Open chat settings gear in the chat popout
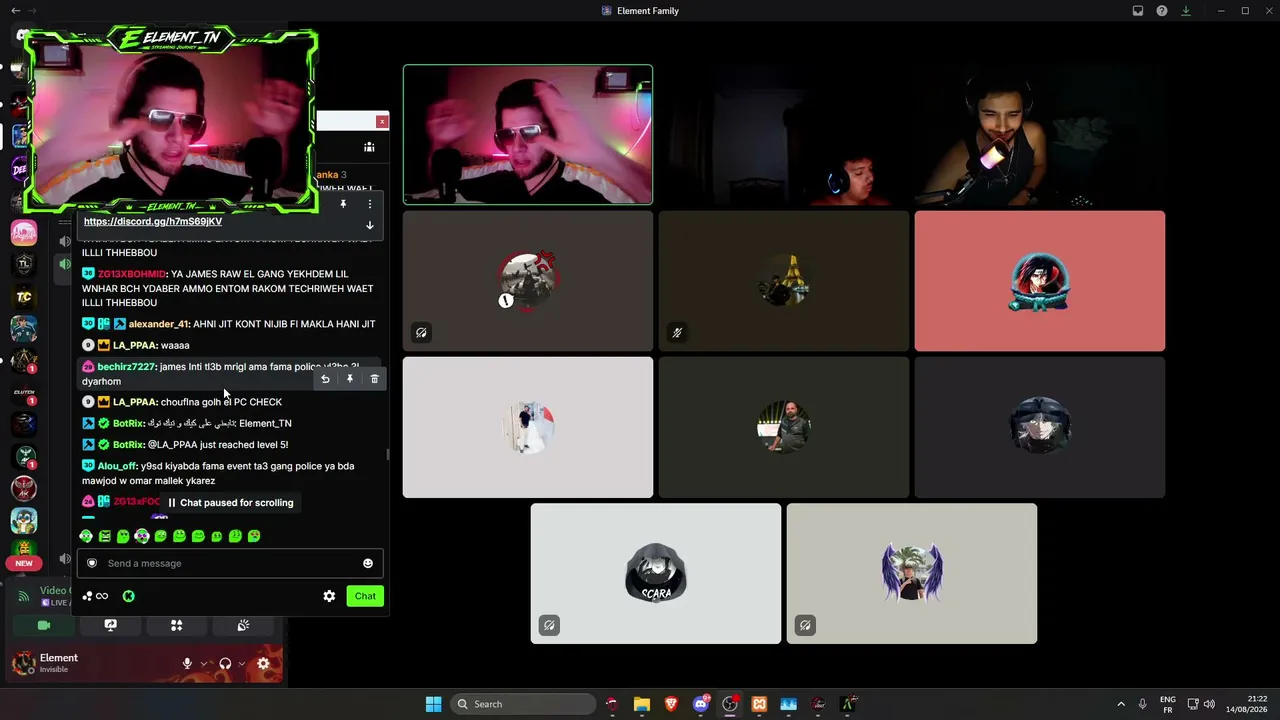 click(329, 596)
